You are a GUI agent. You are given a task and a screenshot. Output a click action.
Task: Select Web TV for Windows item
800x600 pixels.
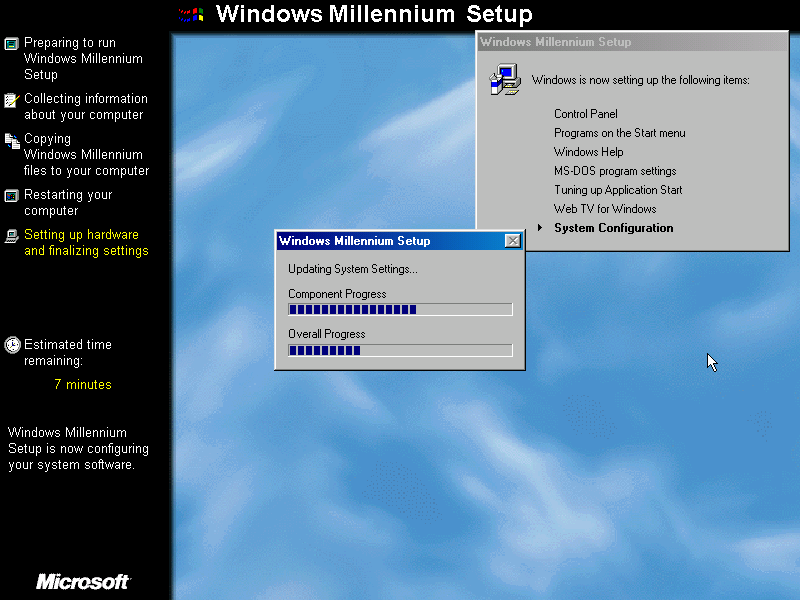605,209
